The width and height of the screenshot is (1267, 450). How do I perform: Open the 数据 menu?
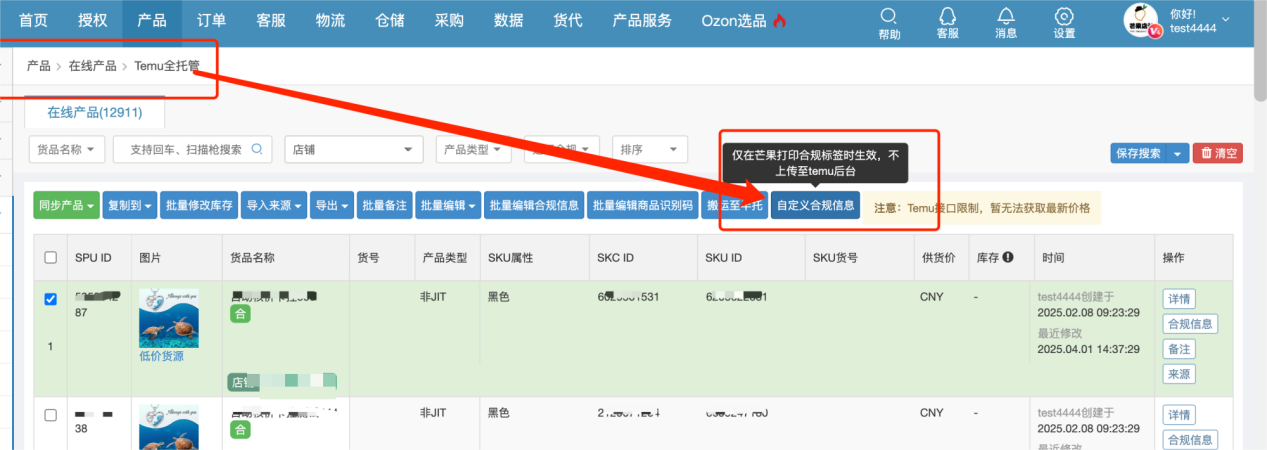pyautogui.click(x=508, y=21)
